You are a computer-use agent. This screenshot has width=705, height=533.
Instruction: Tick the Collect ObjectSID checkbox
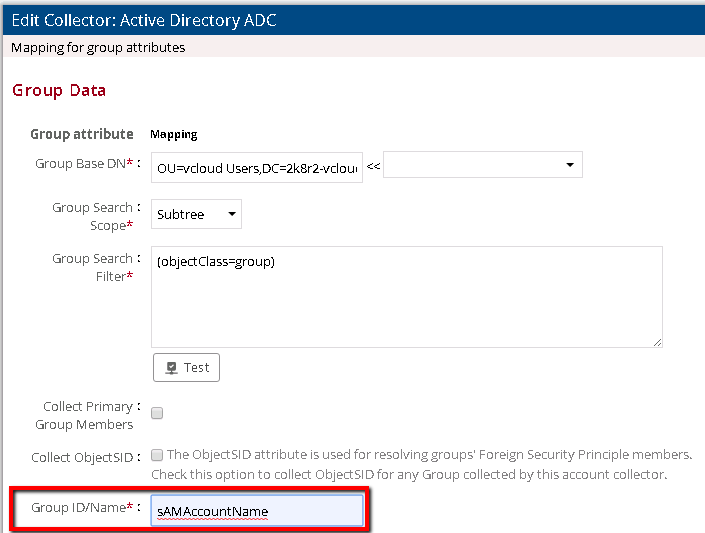point(157,455)
